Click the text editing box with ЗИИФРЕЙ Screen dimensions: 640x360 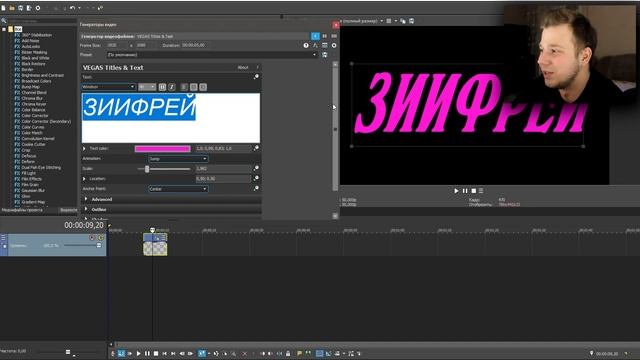[171, 118]
